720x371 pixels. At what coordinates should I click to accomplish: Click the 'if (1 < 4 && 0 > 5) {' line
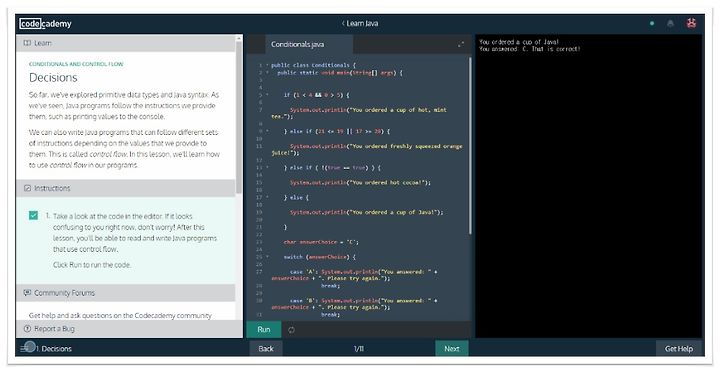click(x=316, y=95)
